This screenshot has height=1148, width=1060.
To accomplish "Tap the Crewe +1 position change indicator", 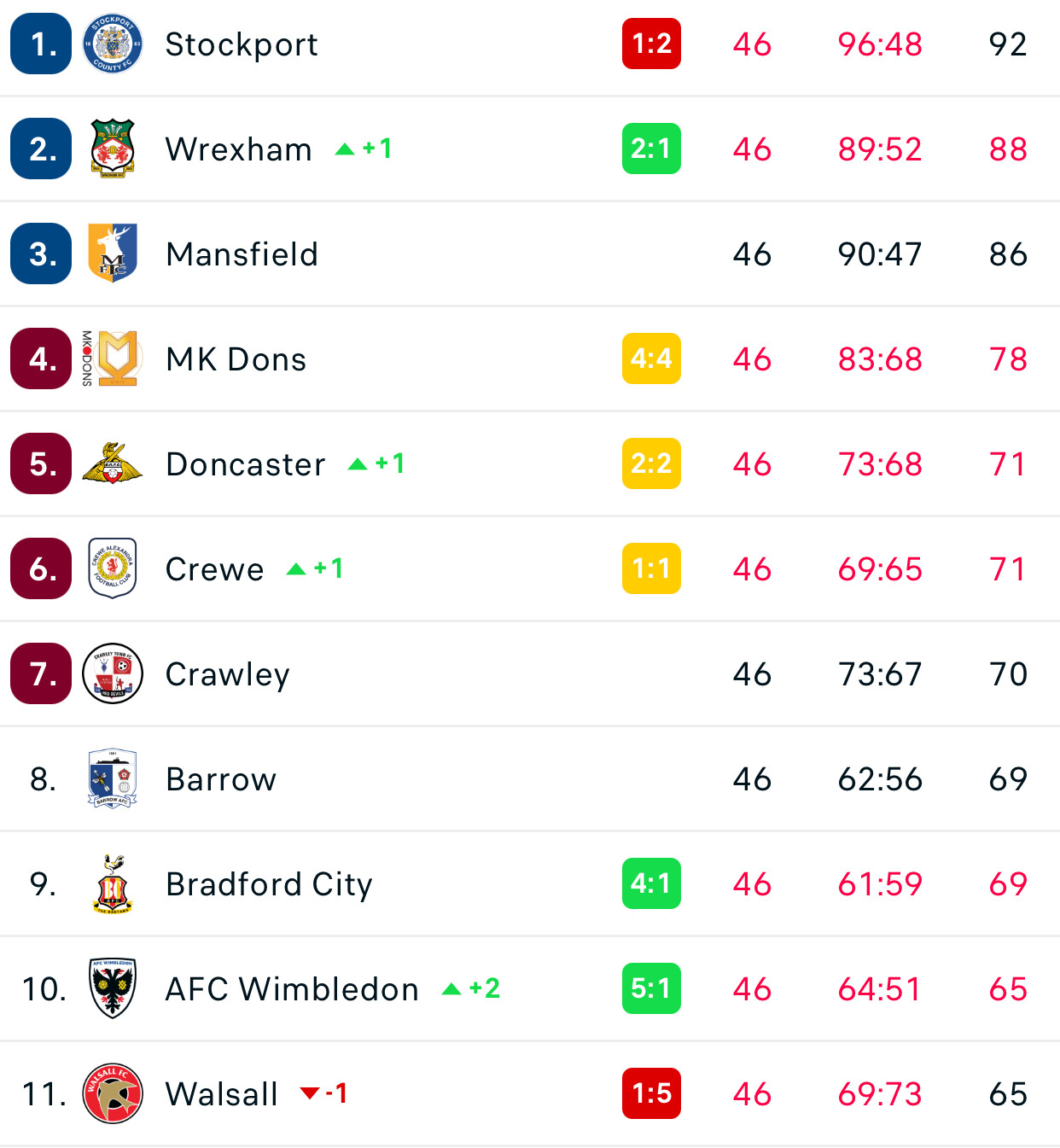I will coord(315,568).
